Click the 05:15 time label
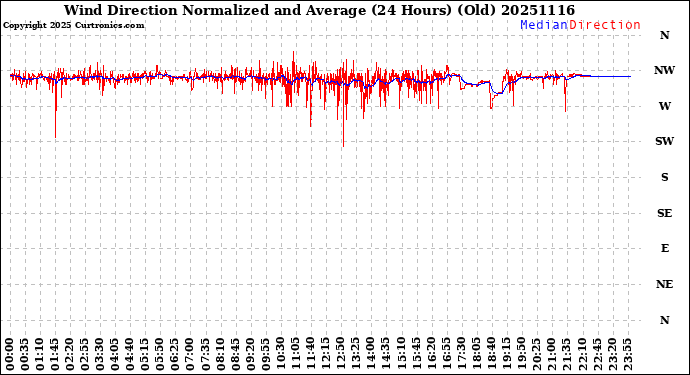This screenshot has width=690, height=375. click(146, 354)
